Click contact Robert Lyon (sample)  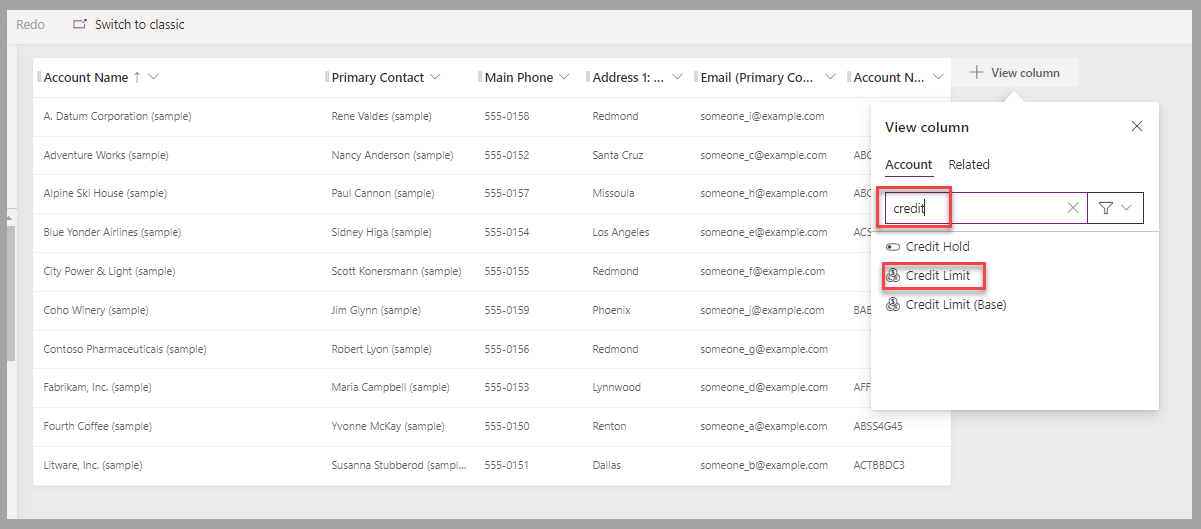click(380, 349)
